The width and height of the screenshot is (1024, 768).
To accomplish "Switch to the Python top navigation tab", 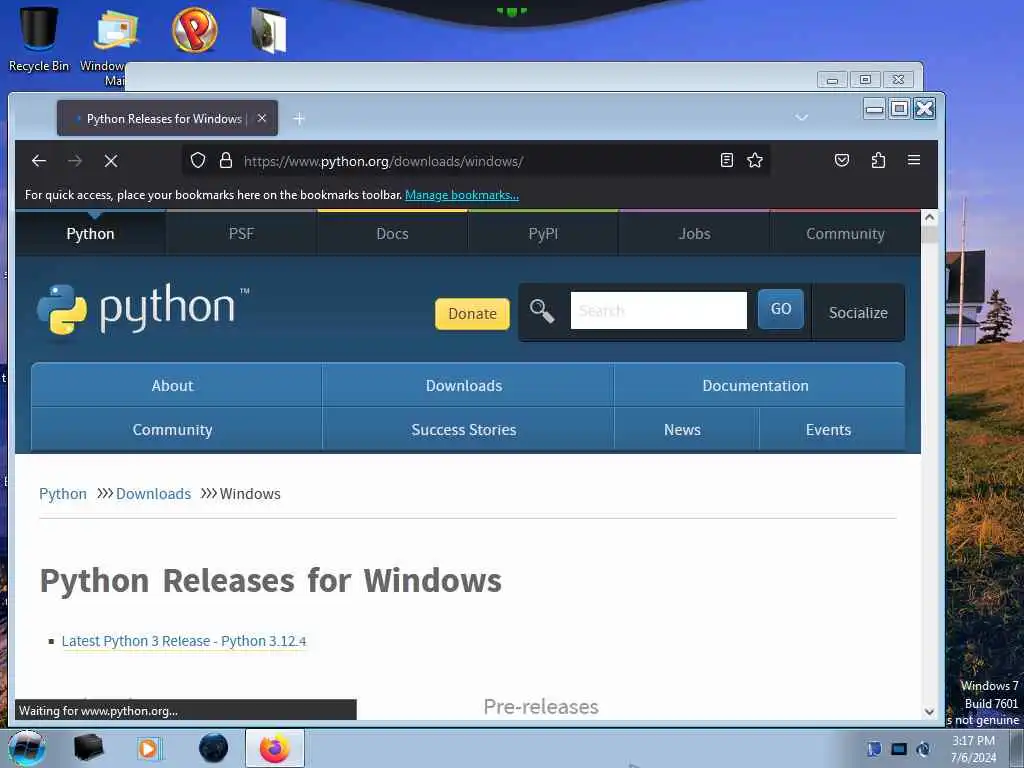I will click(x=90, y=234).
